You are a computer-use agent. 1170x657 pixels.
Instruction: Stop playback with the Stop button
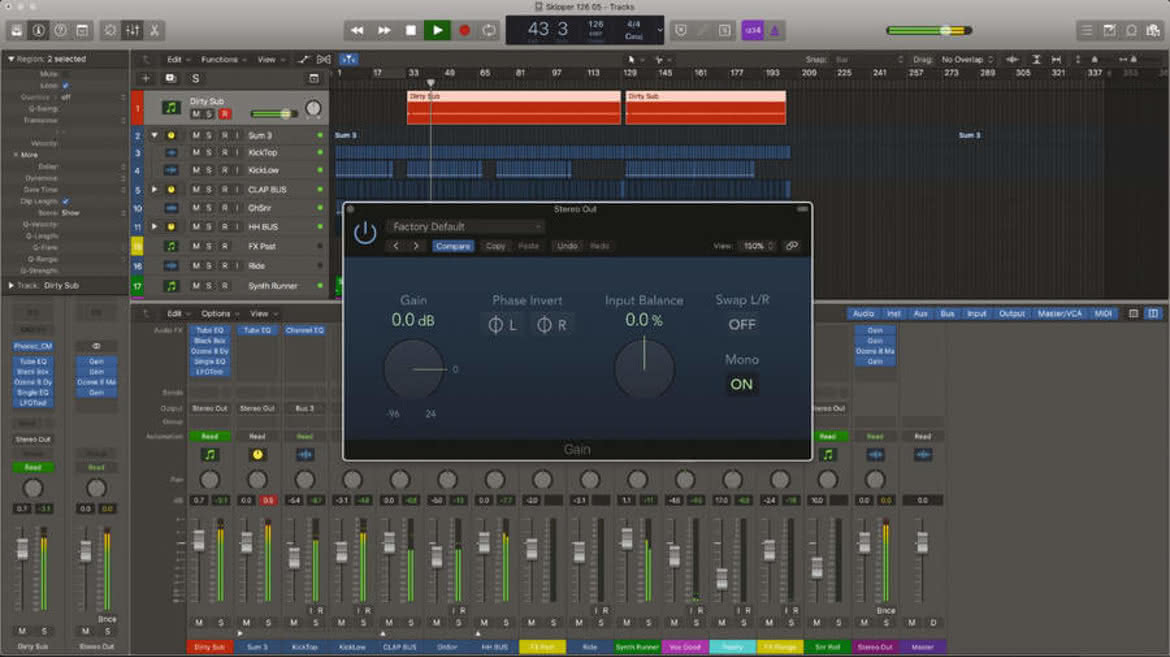(410, 31)
